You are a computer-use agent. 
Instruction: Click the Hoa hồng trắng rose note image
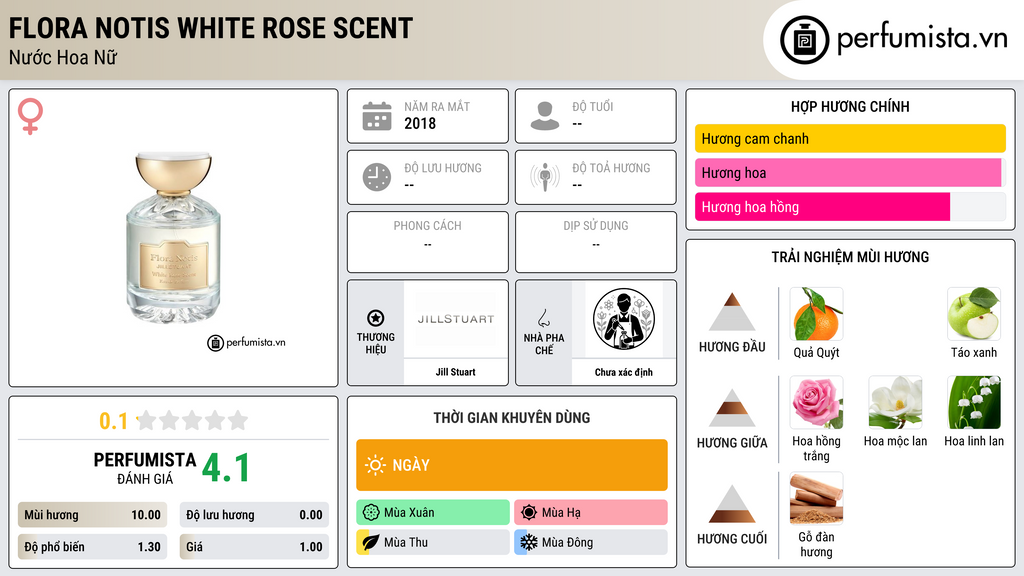(816, 402)
